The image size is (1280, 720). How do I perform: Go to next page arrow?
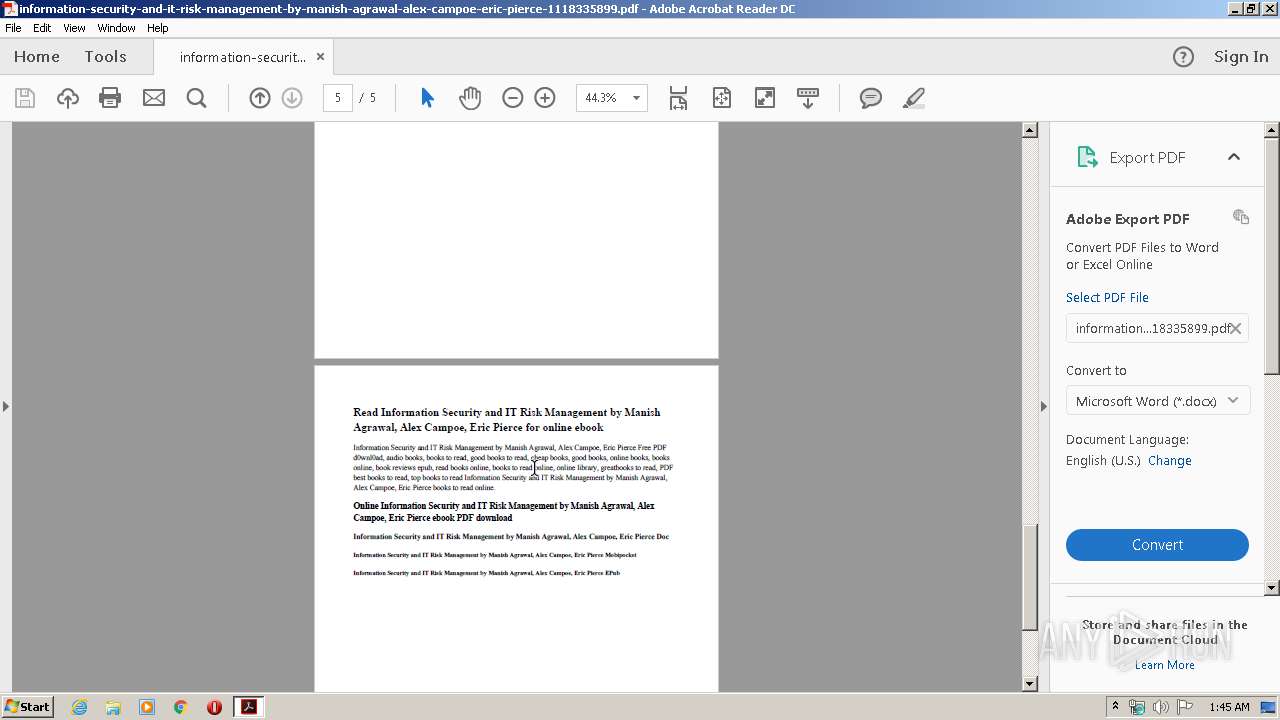point(292,98)
